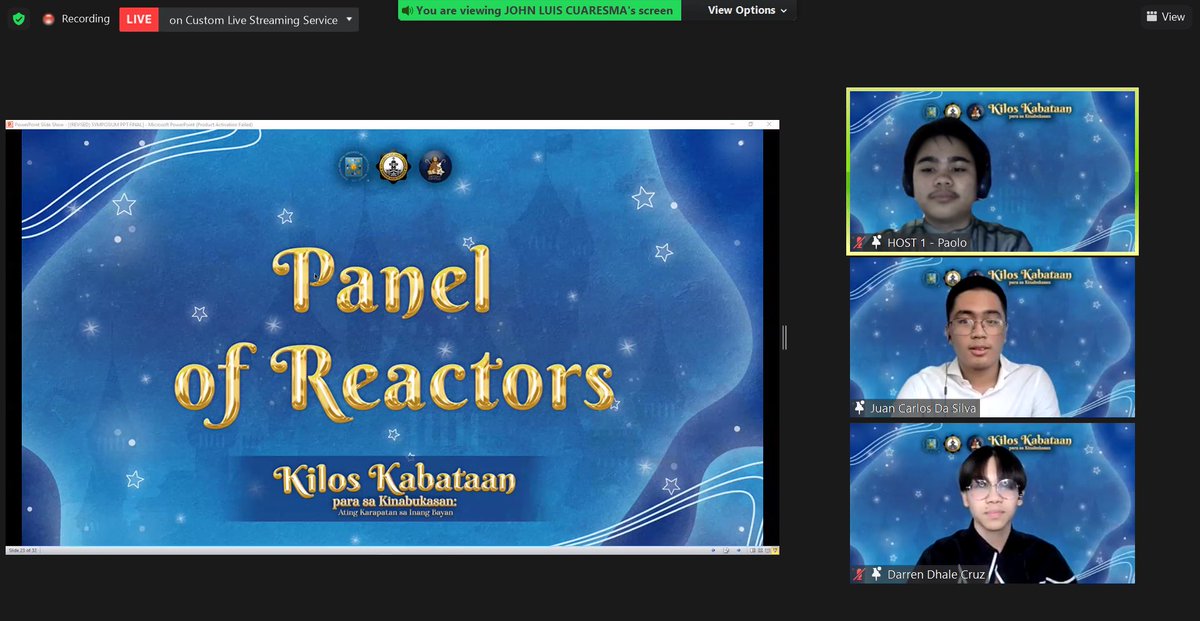
Task: Open slide show popup menu icon
Action: pos(726,550)
